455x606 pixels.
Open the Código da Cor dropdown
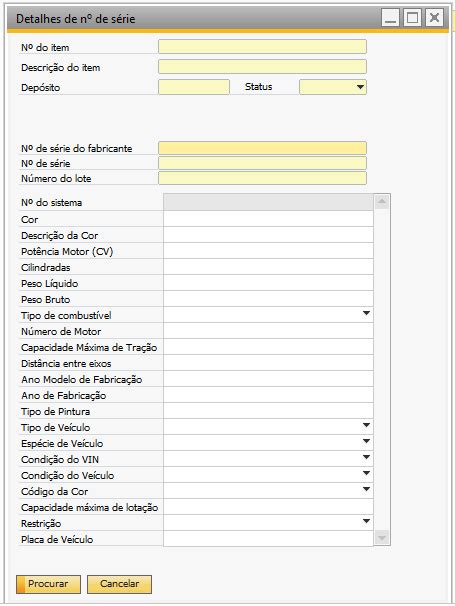pos(366,490)
